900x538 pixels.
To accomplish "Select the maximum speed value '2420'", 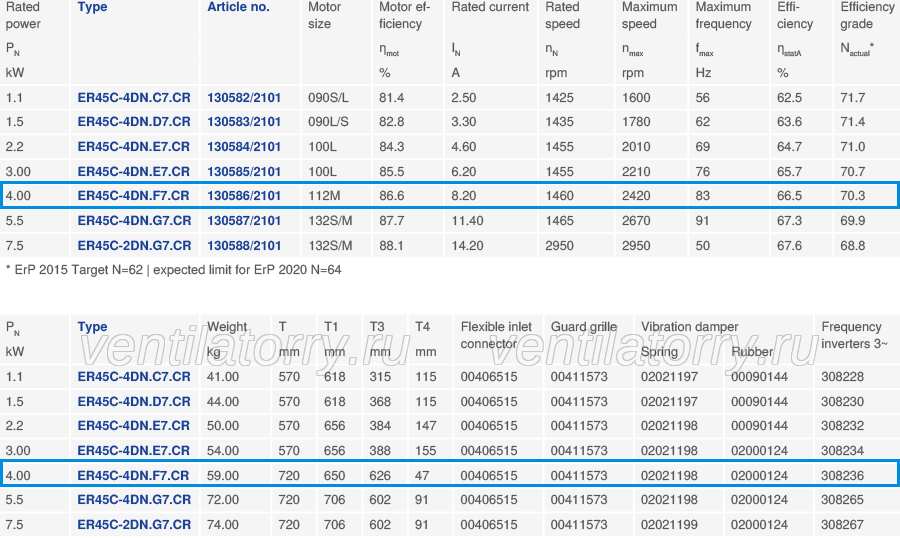I will click(x=636, y=196).
